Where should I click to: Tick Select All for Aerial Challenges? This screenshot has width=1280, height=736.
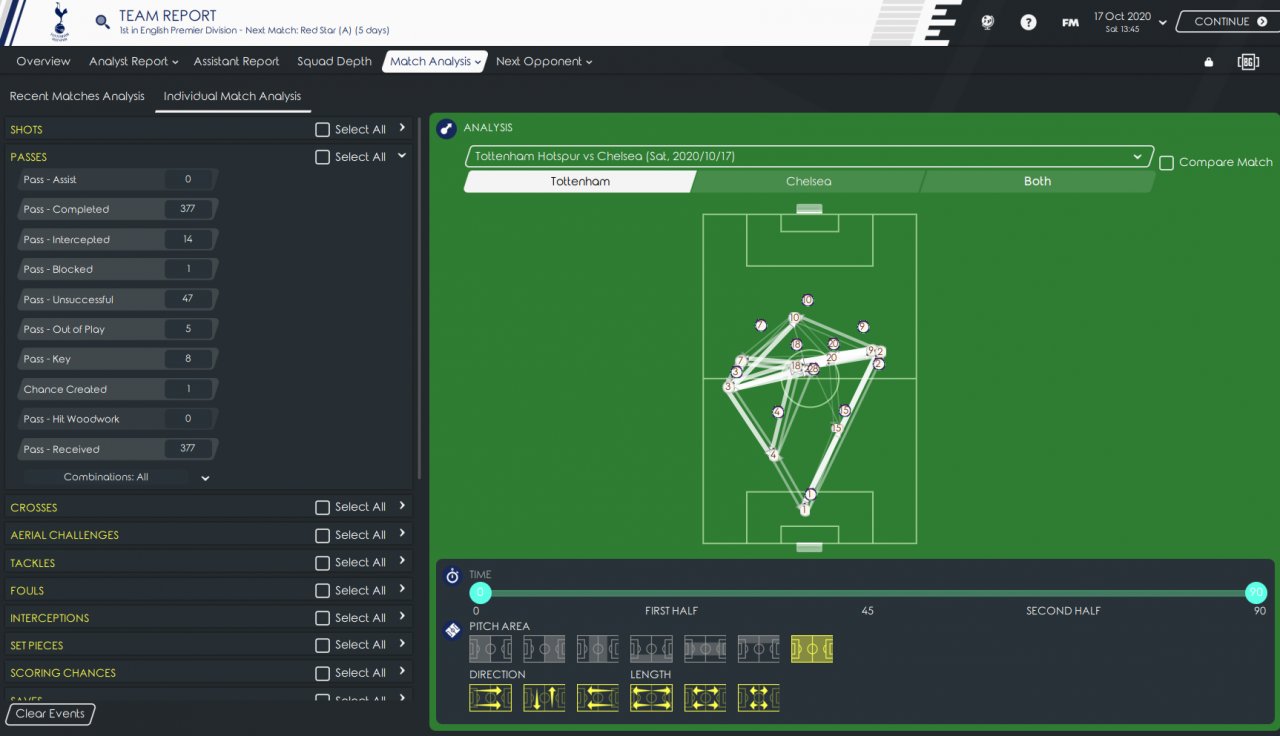(x=322, y=535)
